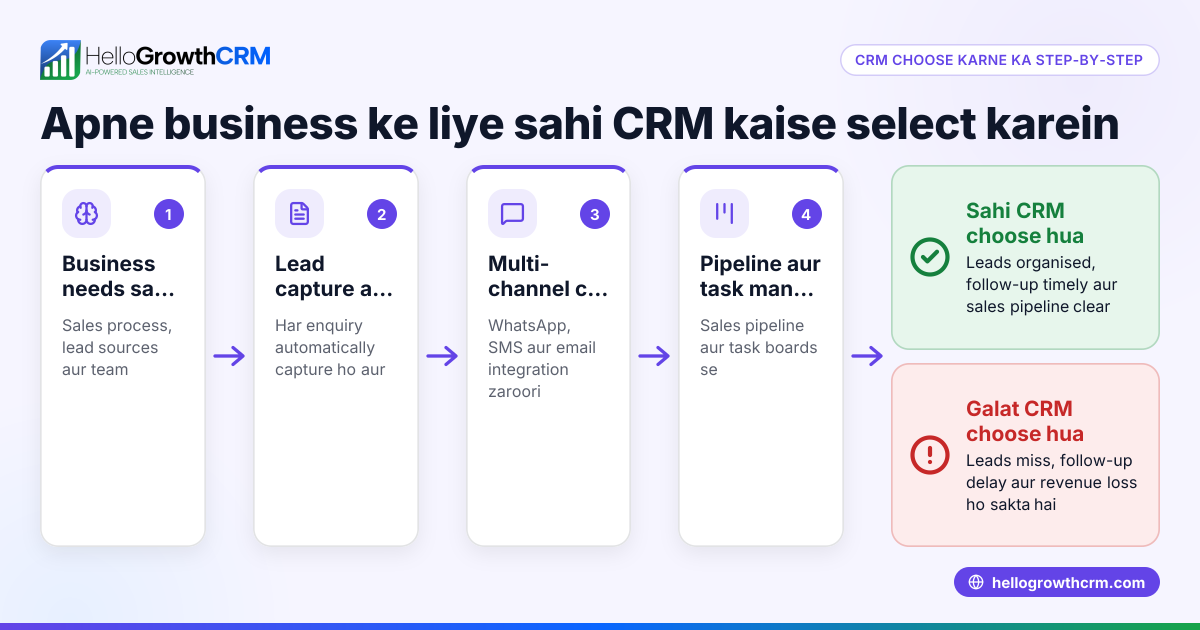Click the brain icon on Business needs card
The width and height of the screenshot is (1200, 630).
(x=86, y=213)
